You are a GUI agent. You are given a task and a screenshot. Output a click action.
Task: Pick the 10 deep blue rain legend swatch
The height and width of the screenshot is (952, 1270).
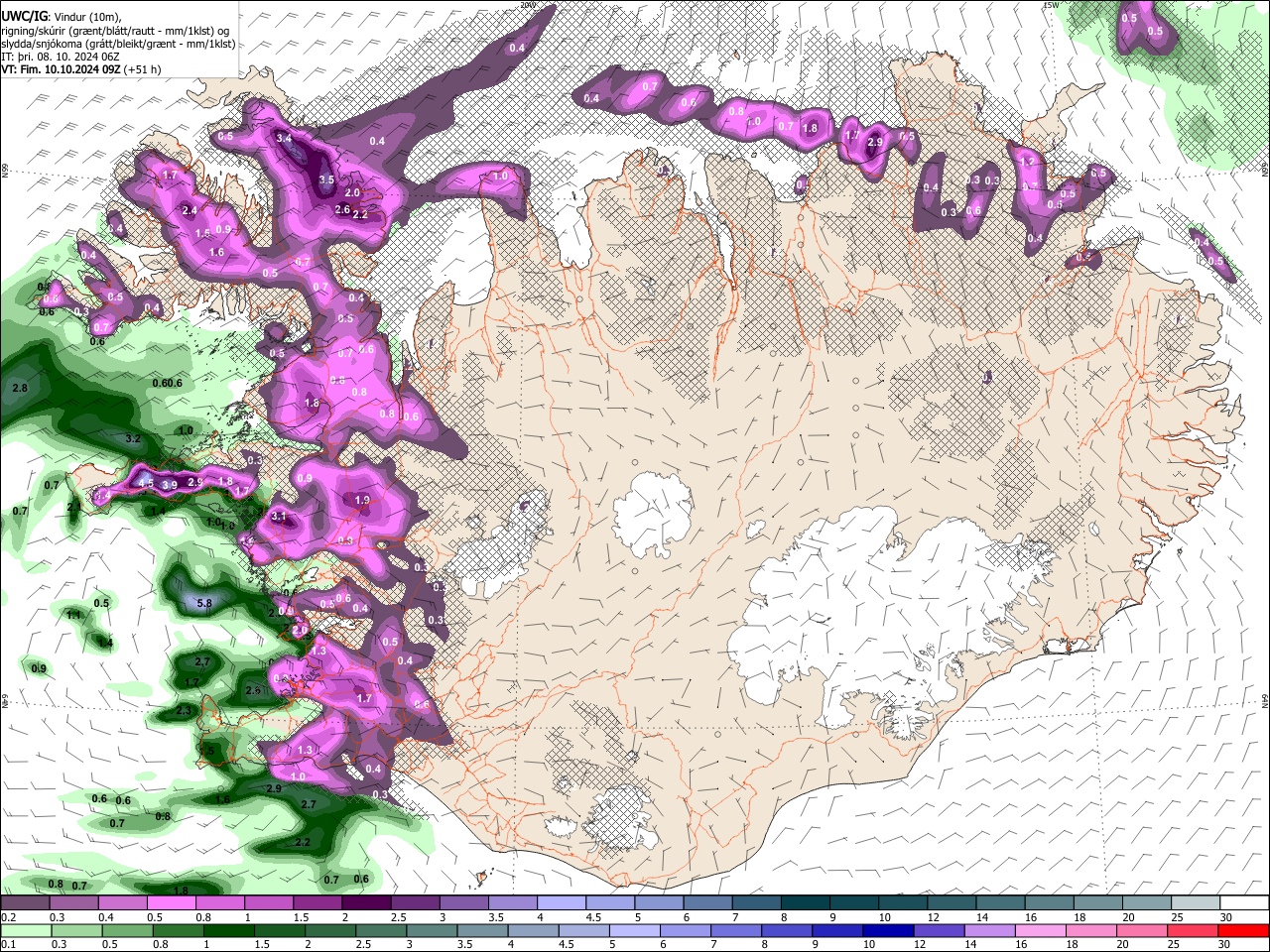point(888,930)
